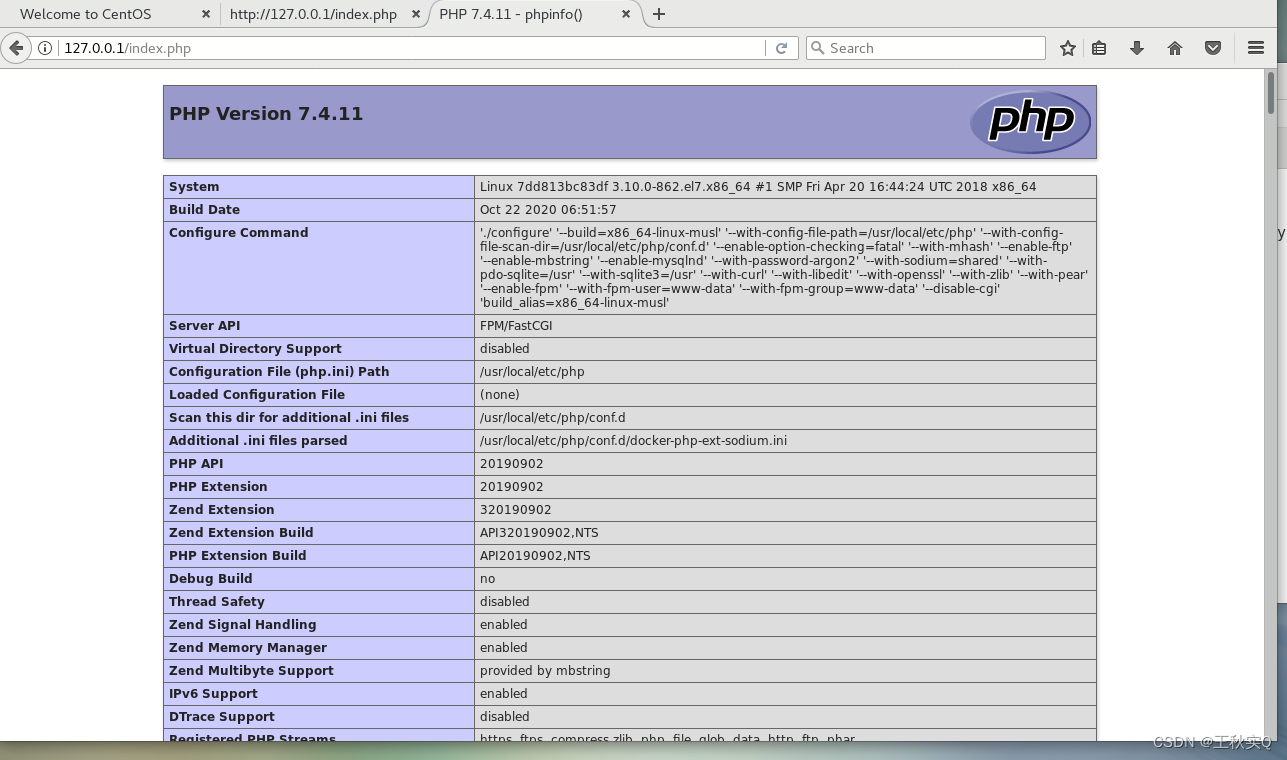Click the PHP API label
Image resolution: width=1287 pixels, height=760 pixels.
click(x=196, y=464)
